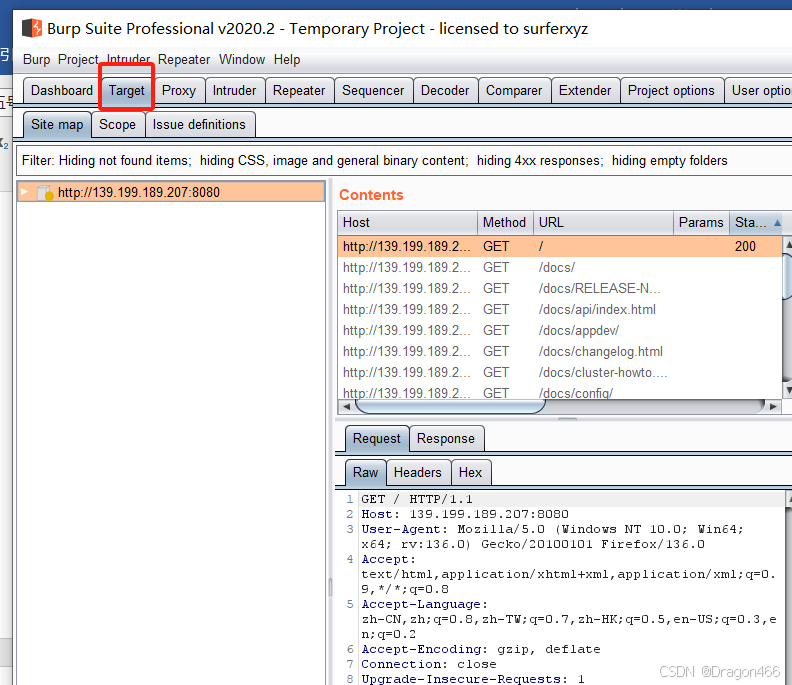Switch to the Intruder tool tab
This screenshot has width=792, height=685.
pyautogui.click(x=234, y=90)
